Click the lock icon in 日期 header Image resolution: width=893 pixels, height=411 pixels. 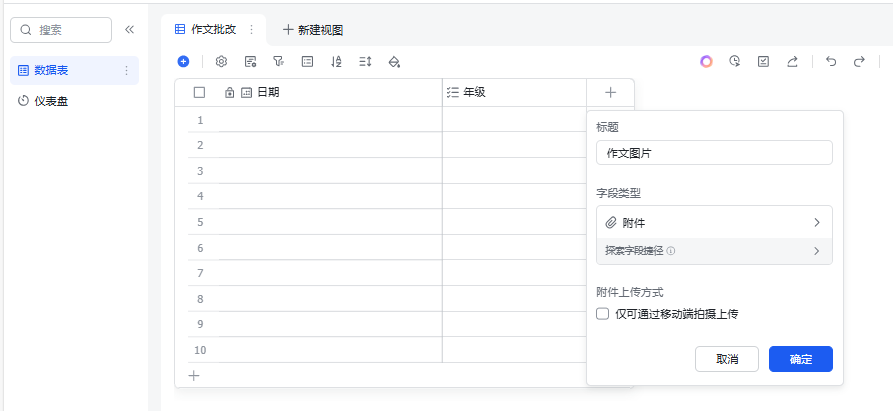pos(230,92)
